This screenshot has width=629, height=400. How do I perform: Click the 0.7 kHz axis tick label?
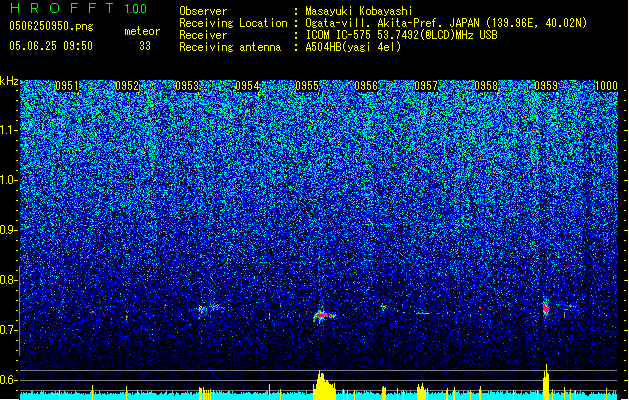tap(9, 330)
